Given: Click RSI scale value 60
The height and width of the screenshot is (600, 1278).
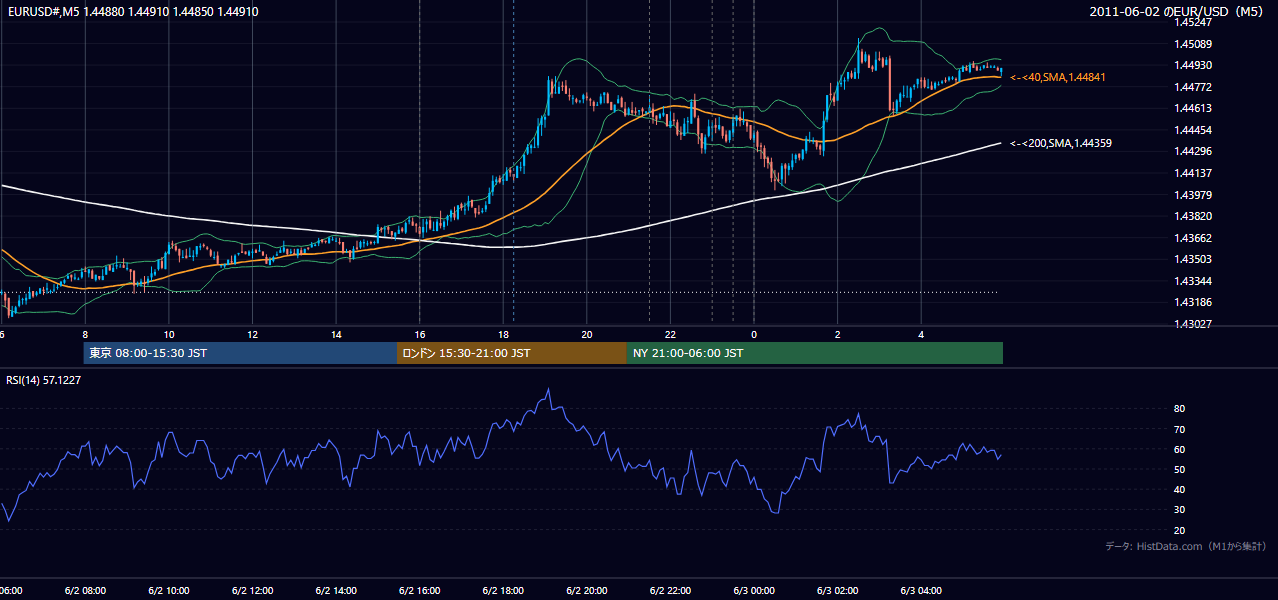Looking at the screenshot, I should [x=1179, y=449].
